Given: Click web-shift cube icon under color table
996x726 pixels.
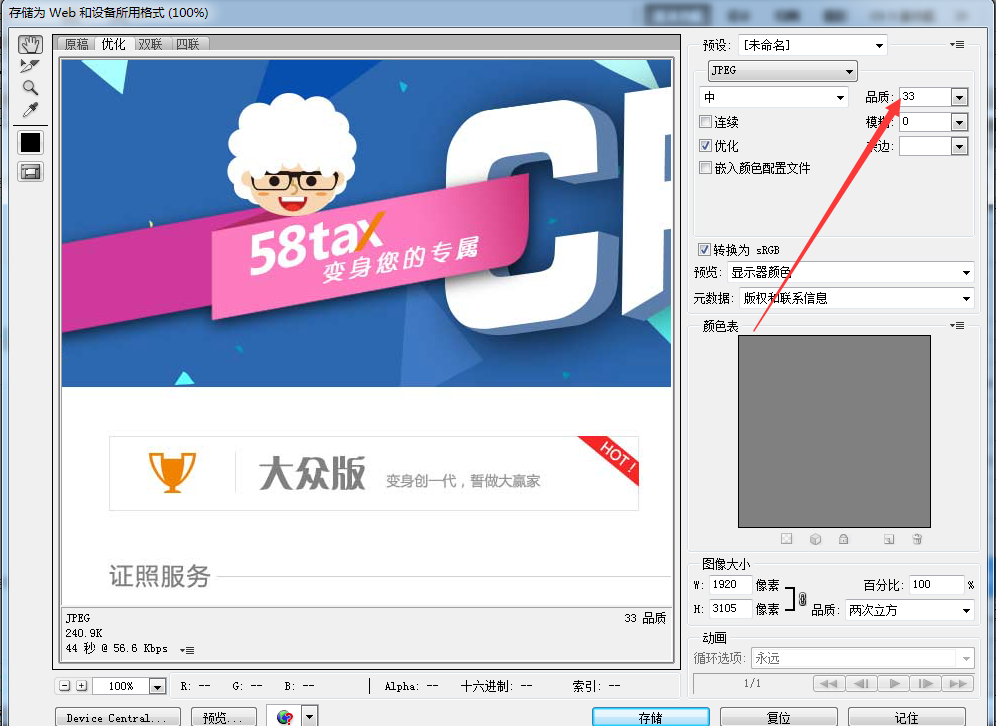Looking at the screenshot, I should click(816, 539).
